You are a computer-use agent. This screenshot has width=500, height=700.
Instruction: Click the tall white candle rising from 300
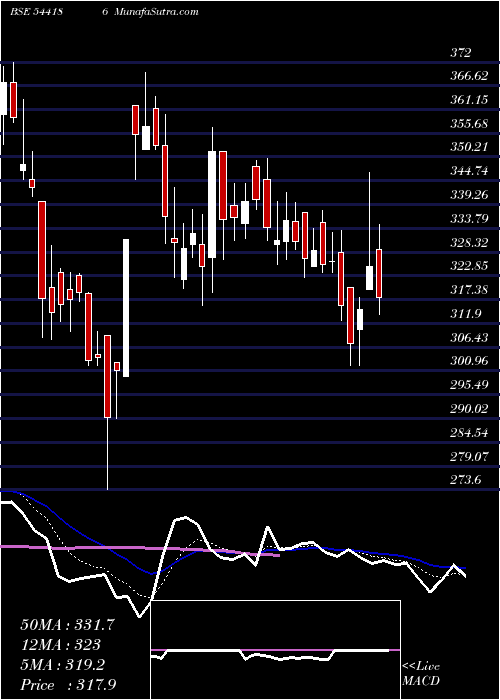126,308
